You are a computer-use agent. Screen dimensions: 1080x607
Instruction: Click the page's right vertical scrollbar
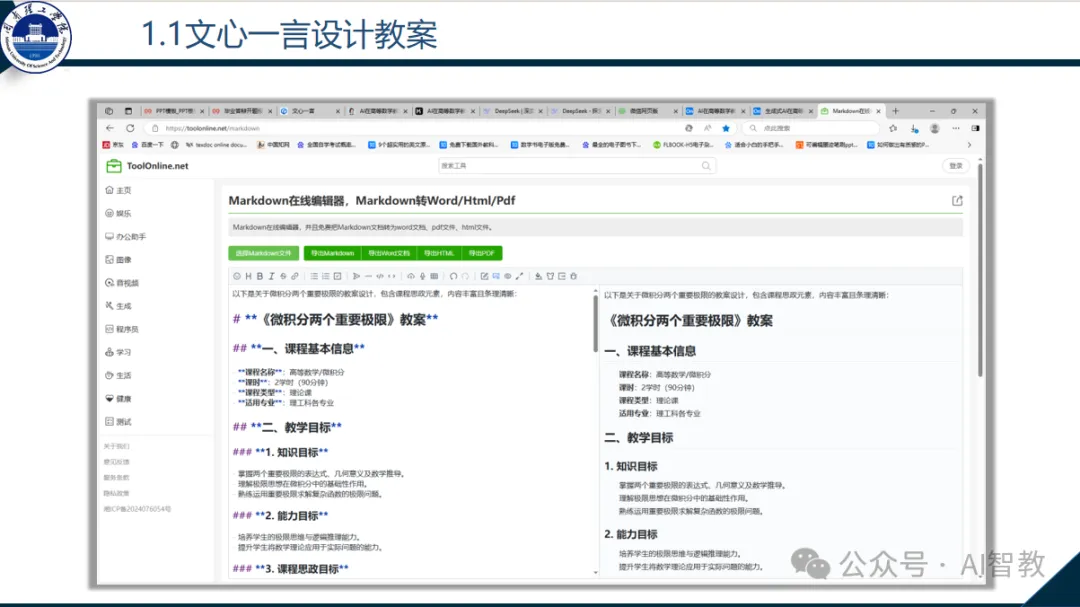[979, 270]
